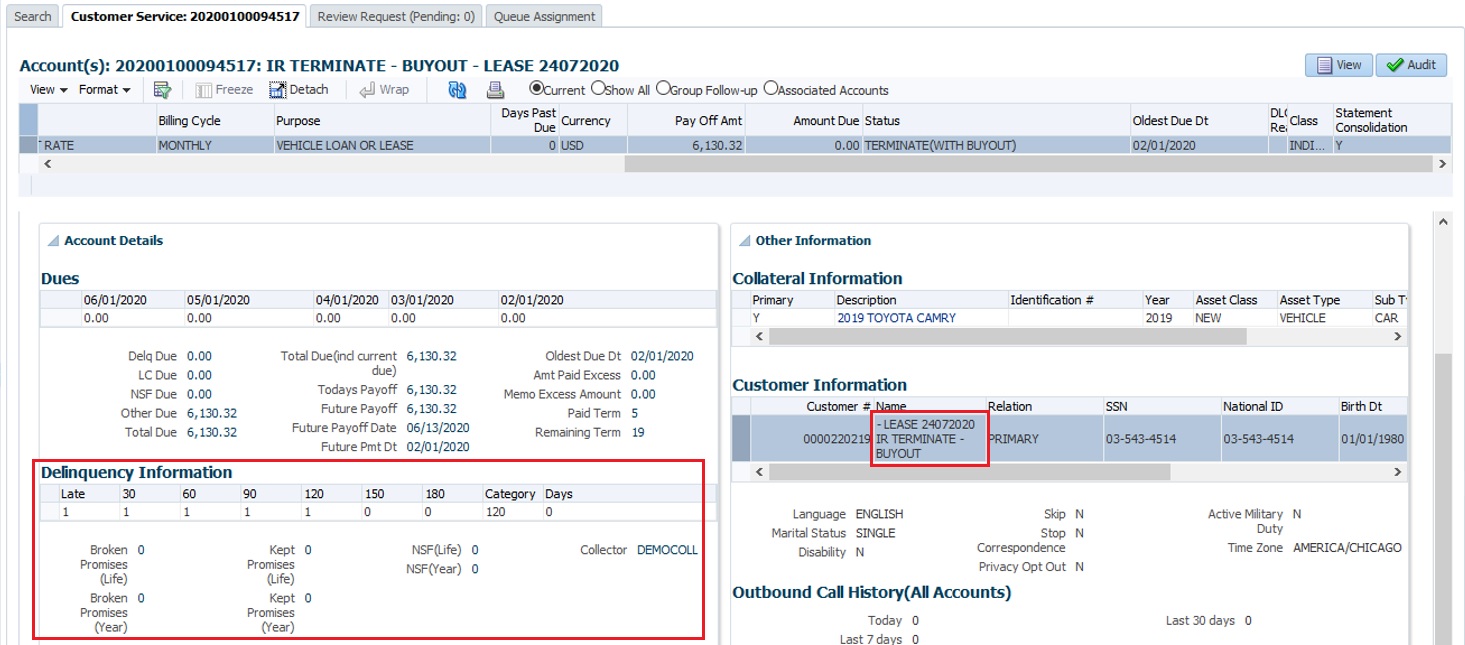Click the Language value ENGLISH
This screenshot has height=645, width=1465.
879,514
